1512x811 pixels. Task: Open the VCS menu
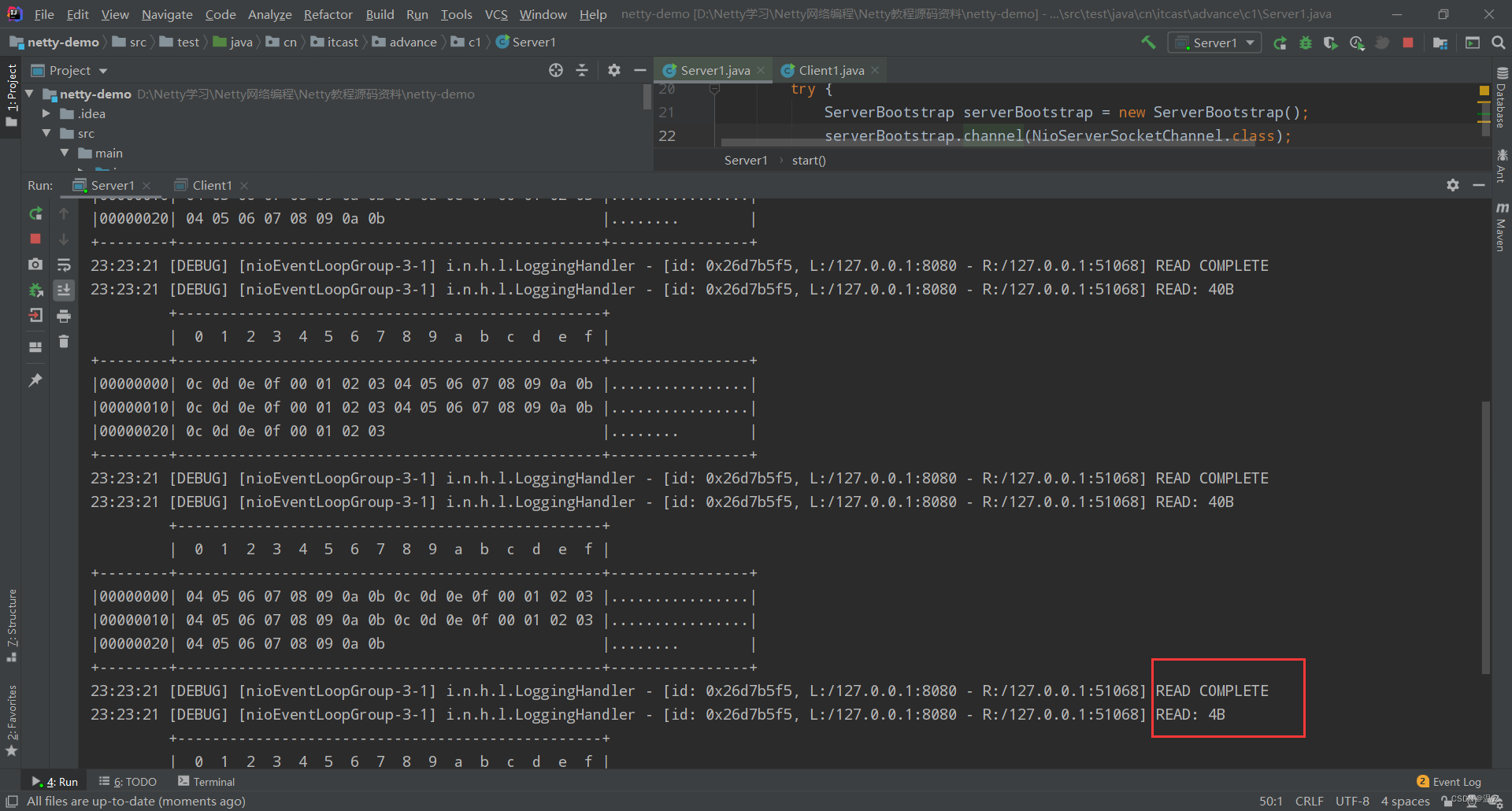coord(496,14)
